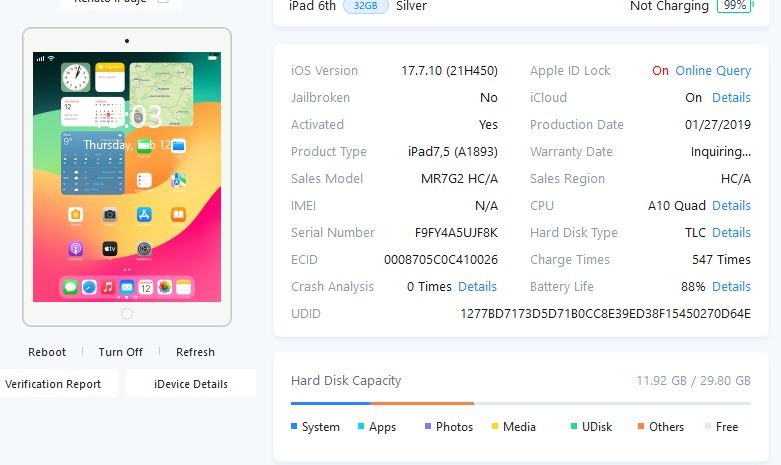Select the UDisk legend square
This screenshot has height=465, width=781.
pyautogui.click(x=574, y=426)
